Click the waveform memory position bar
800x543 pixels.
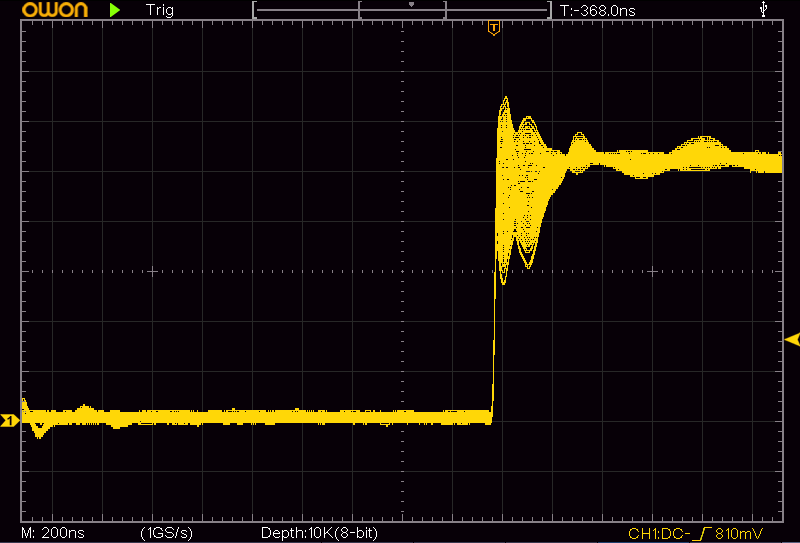[x=402, y=10]
